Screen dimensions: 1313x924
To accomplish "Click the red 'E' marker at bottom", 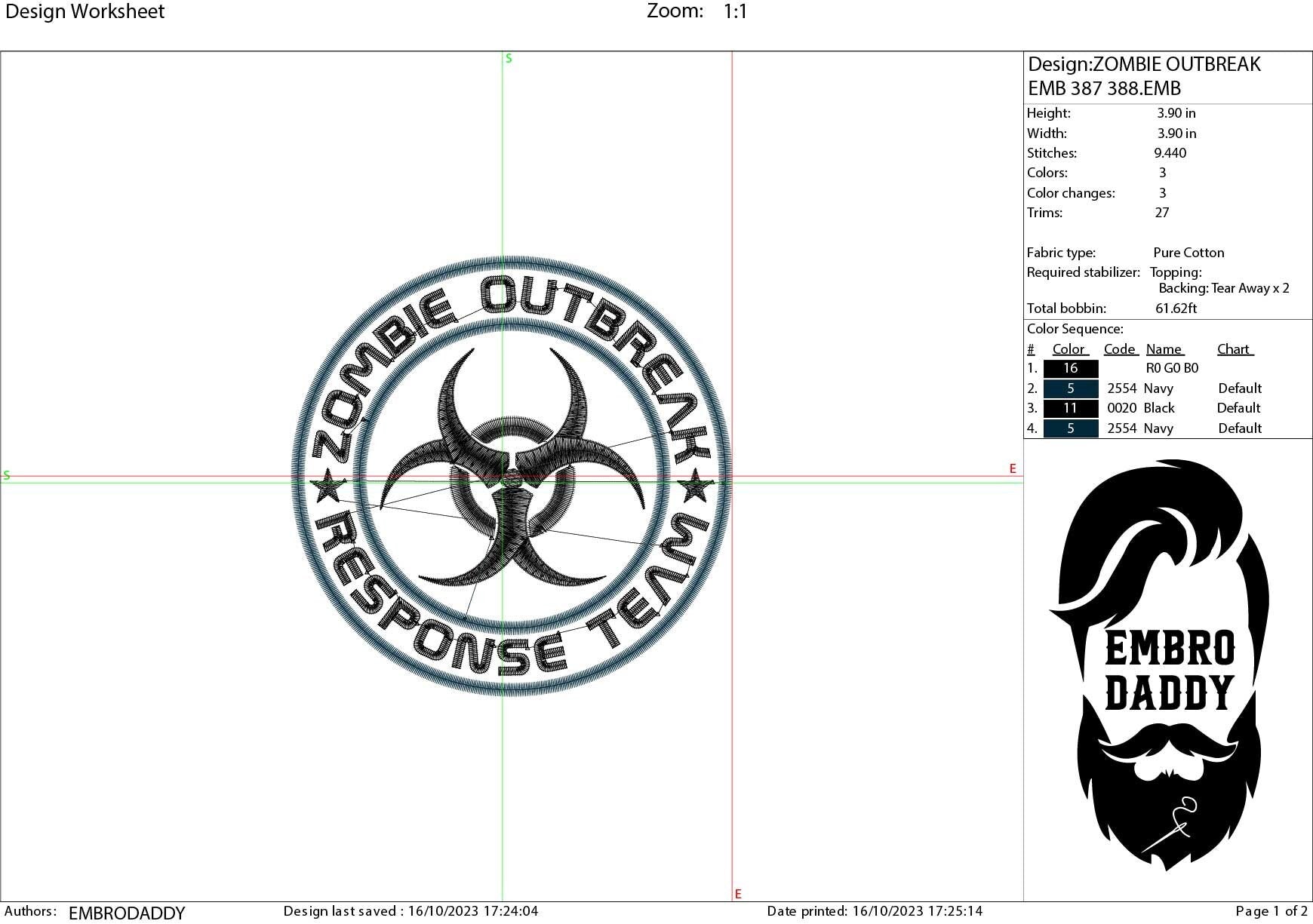I will pos(738,894).
